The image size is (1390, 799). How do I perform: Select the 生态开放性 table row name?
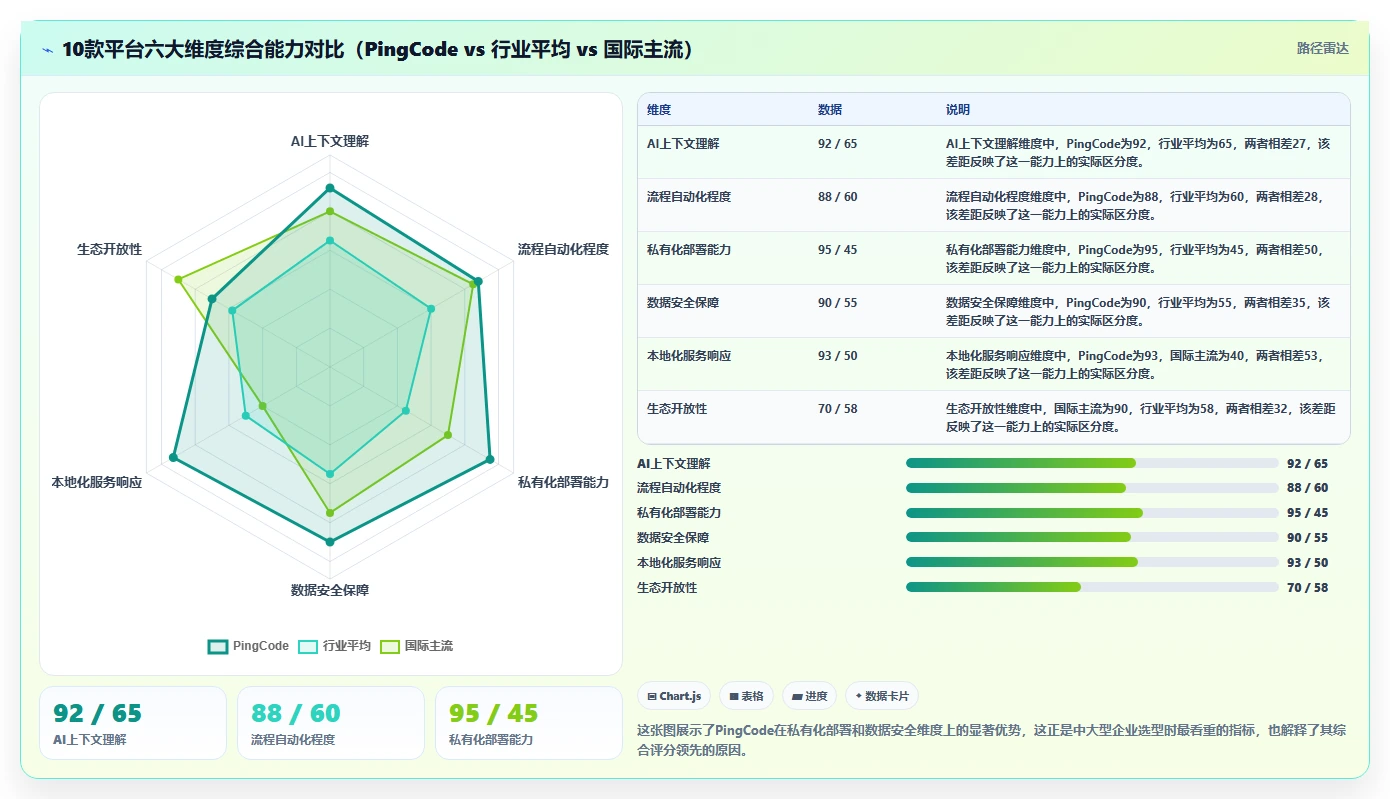tap(677, 409)
